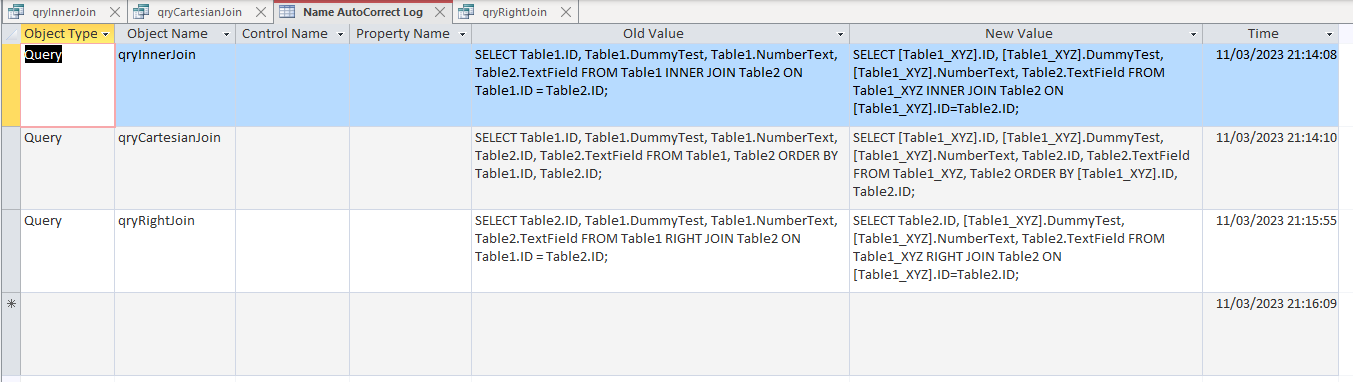Viewport: 1353px width, 382px height.
Task: Select the Name AutoCorrect Log tab
Action: click(x=362, y=12)
